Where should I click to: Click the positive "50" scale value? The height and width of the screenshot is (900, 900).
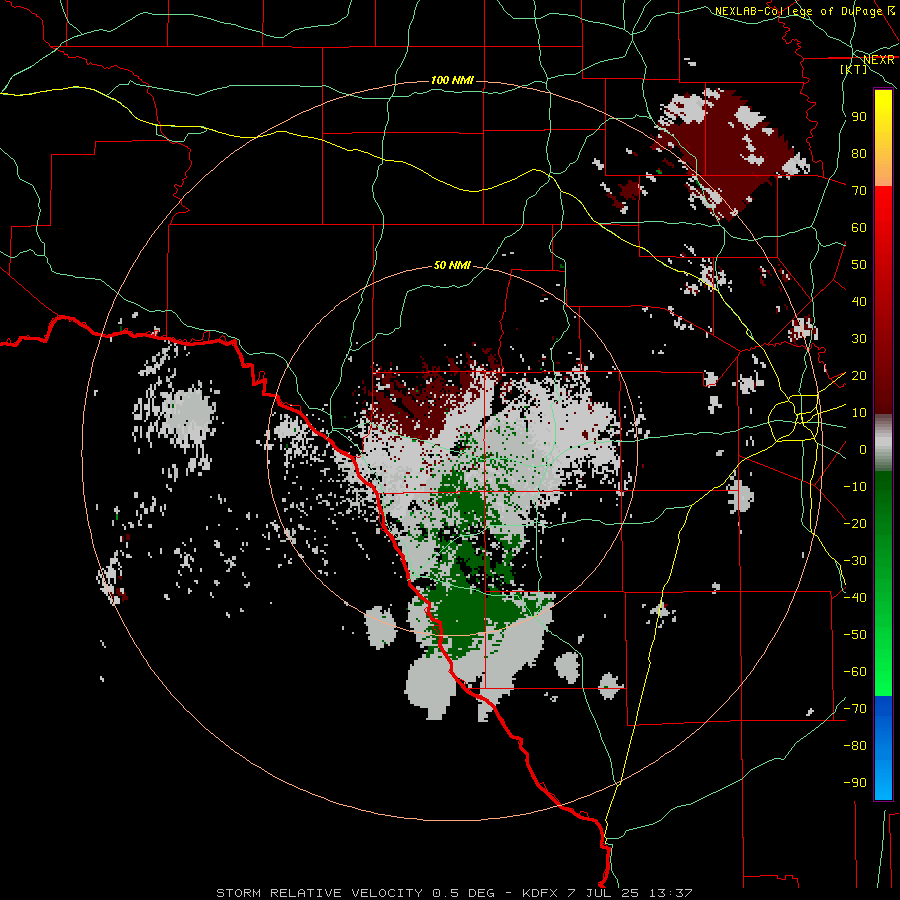coord(859,265)
